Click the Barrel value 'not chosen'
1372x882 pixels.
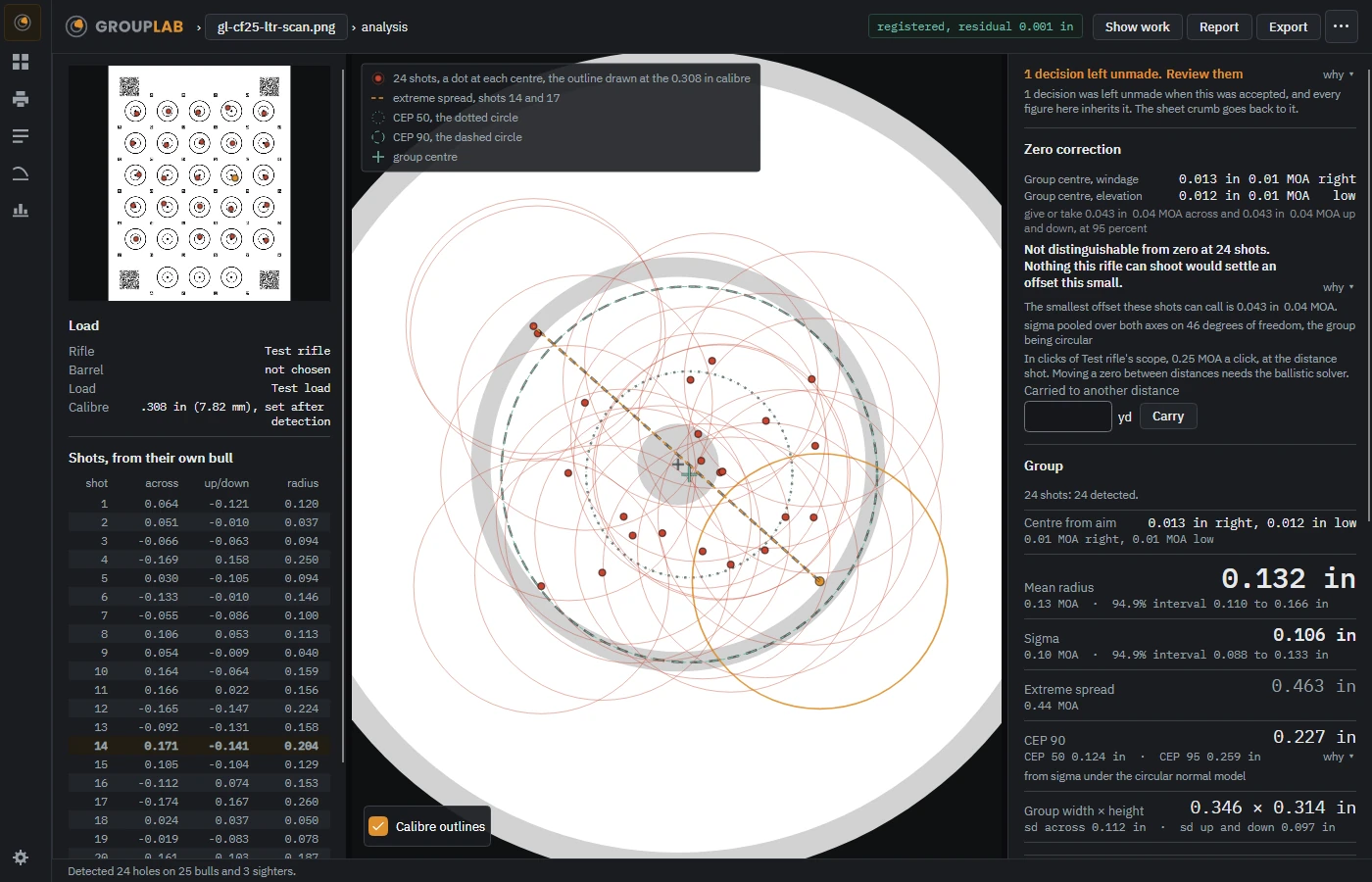tap(298, 369)
